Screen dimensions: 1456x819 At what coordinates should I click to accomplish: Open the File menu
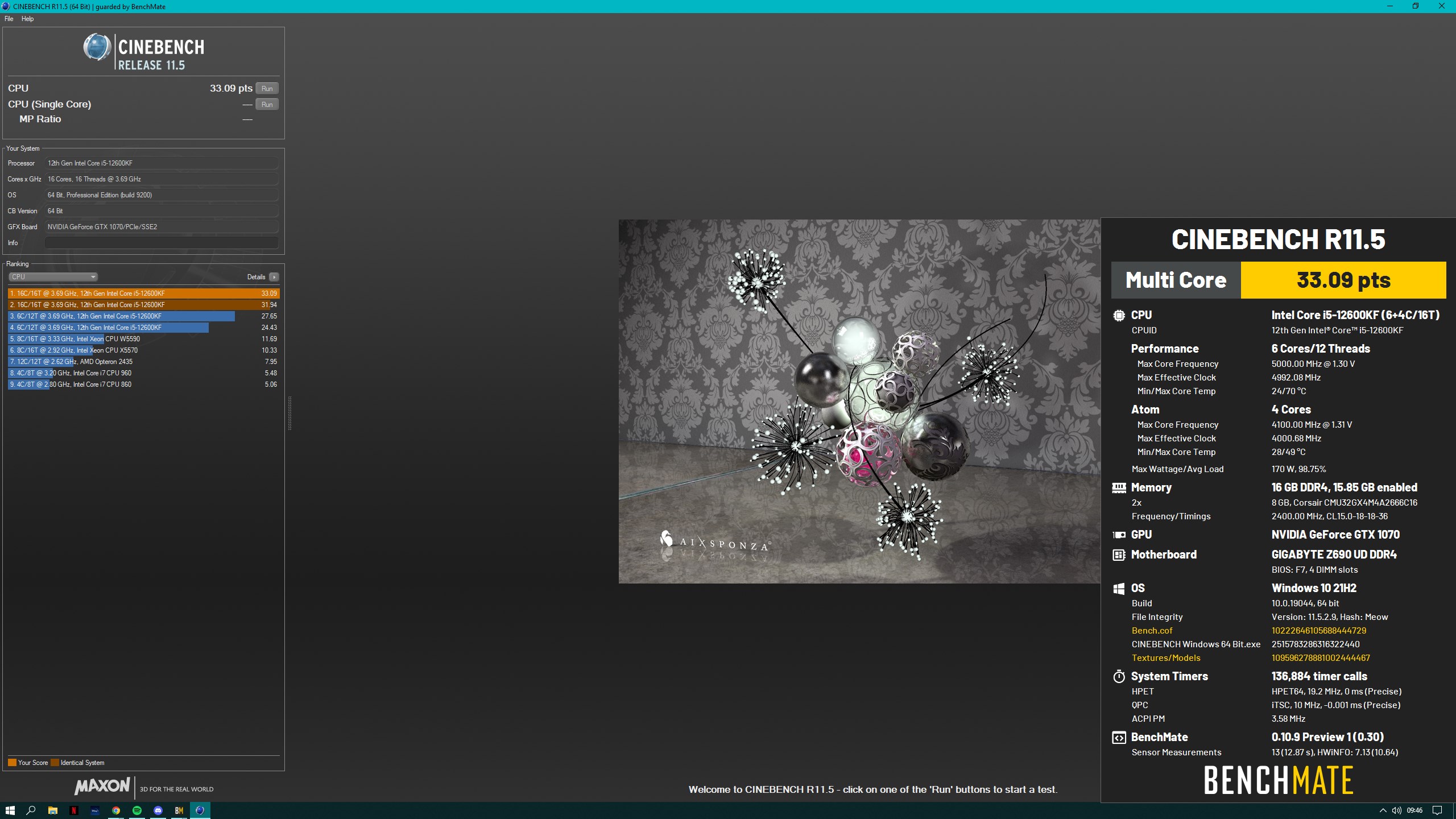coord(9,19)
